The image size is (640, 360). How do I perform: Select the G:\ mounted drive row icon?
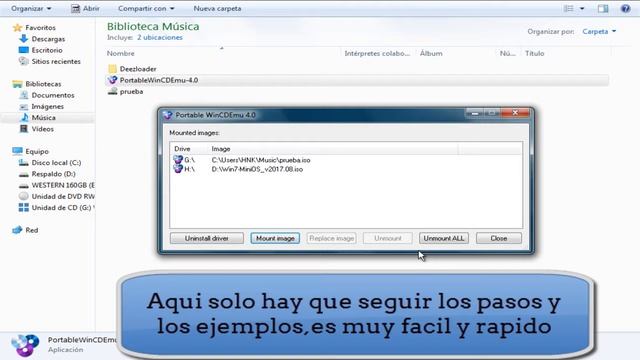(x=178, y=160)
